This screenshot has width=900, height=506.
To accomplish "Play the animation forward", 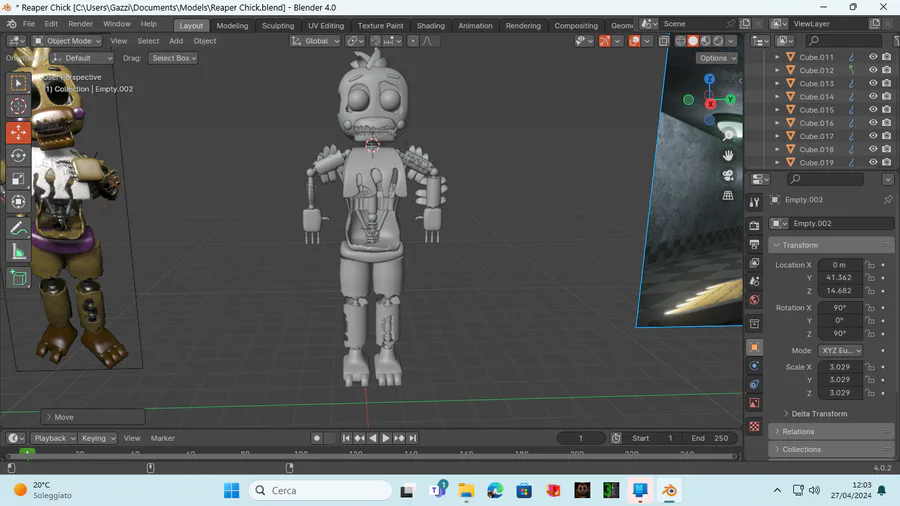I will 386,438.
